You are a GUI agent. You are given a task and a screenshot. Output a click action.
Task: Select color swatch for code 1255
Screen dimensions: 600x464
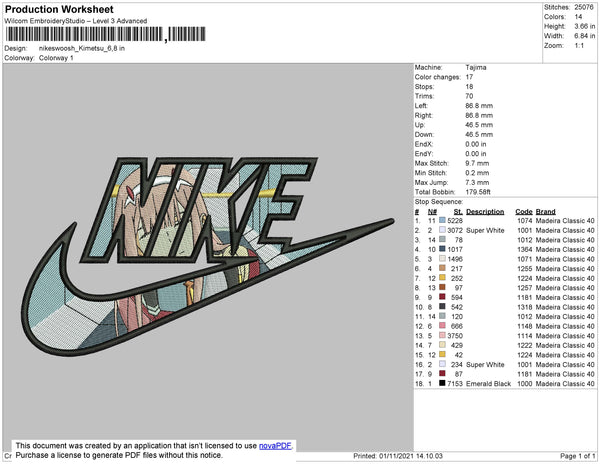point(442,268)
